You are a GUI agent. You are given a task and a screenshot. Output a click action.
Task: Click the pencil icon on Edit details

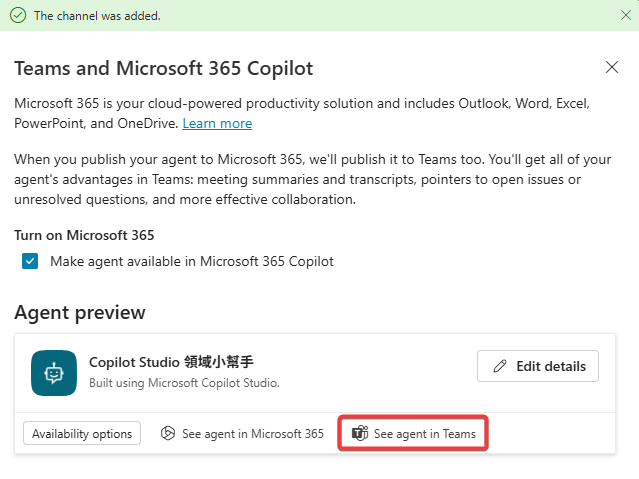(500, 366)
